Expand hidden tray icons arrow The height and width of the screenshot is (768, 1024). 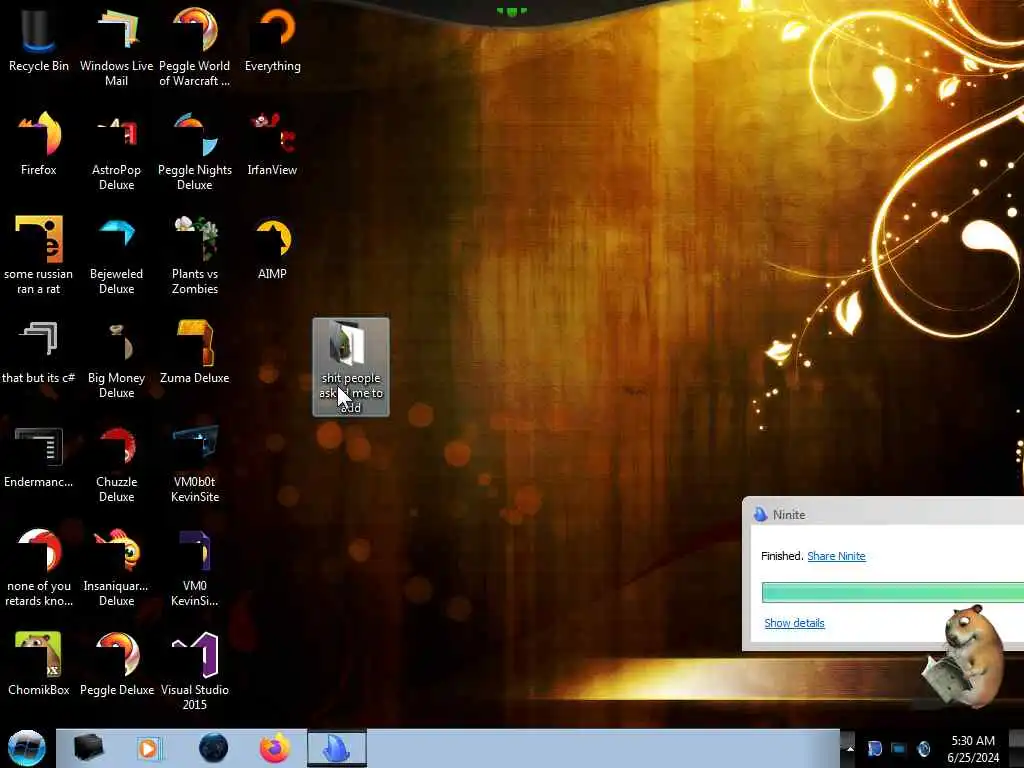(850, 748)
